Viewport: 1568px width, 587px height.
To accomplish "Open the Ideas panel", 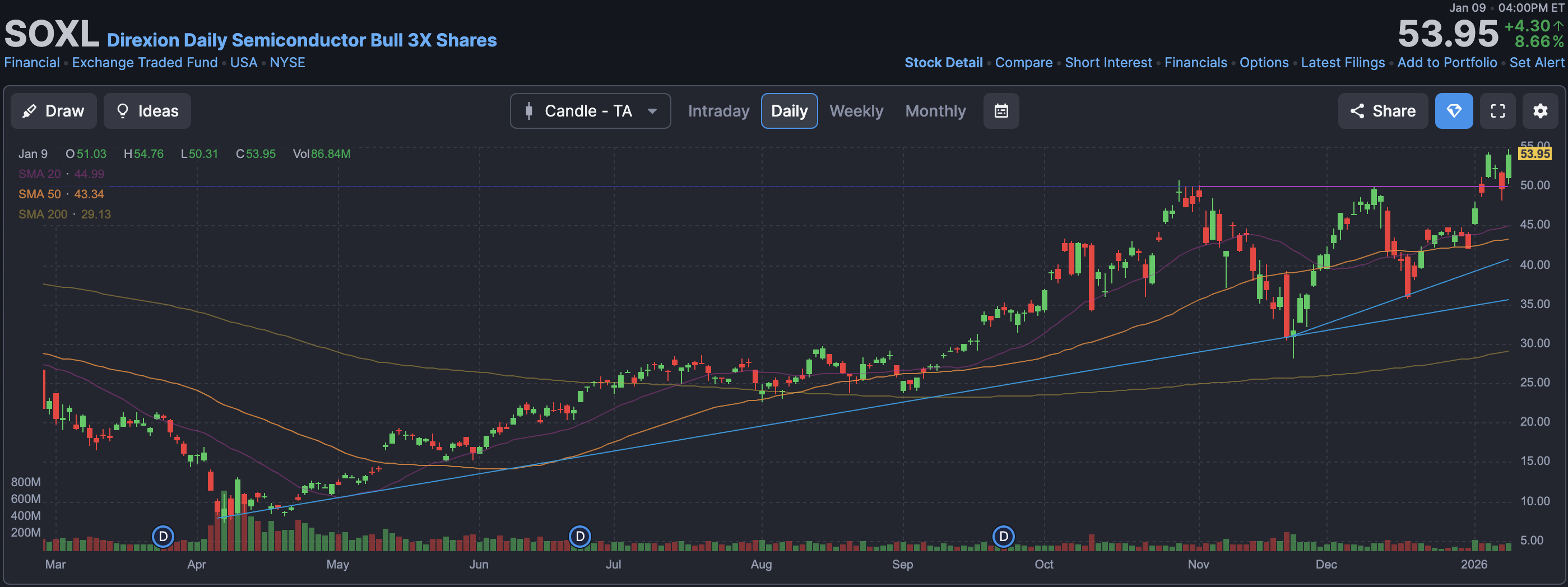I will [x=147, y=111].
